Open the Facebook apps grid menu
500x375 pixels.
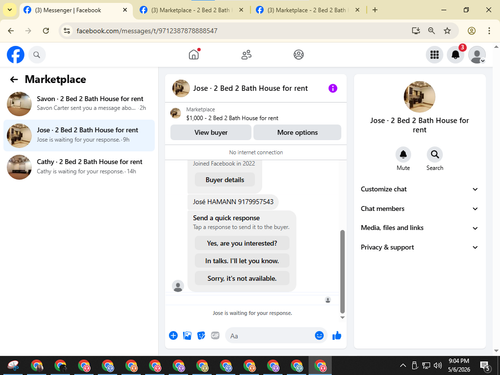[434, 55]
